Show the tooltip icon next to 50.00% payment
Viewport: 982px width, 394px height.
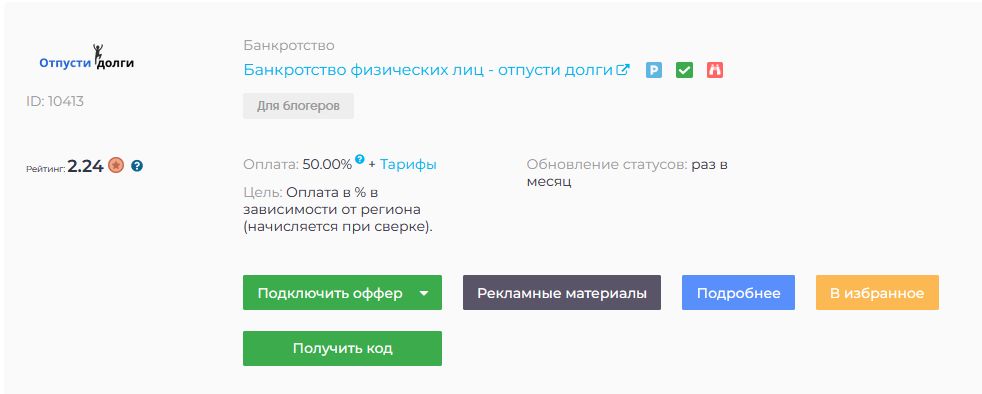(359, 159)
